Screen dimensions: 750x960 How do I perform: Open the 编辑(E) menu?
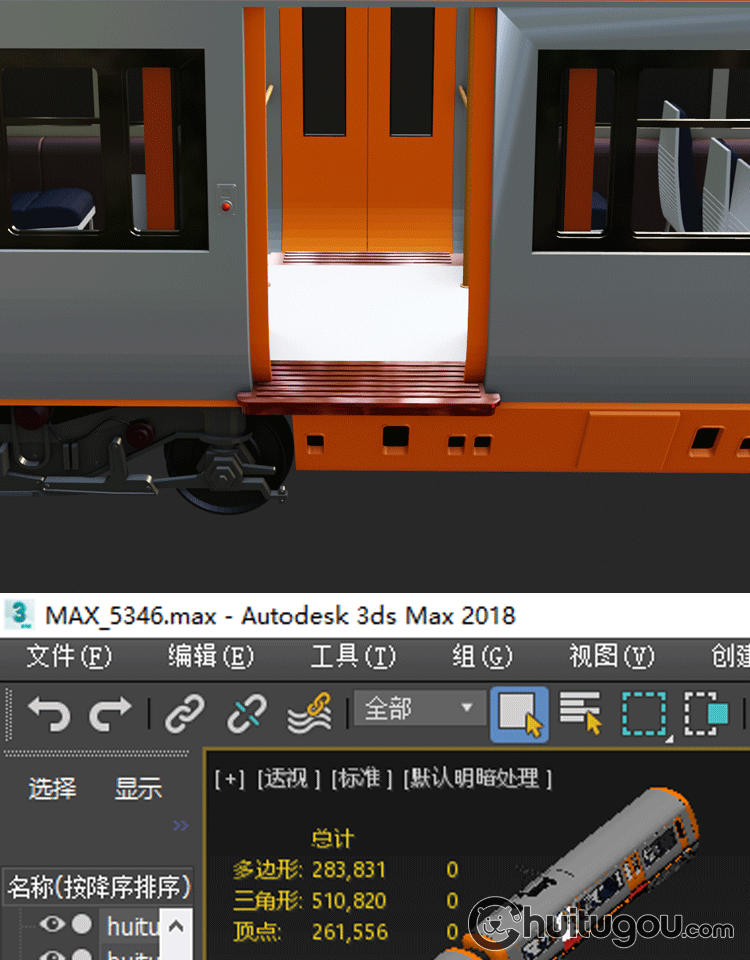[x=211, y=657]
